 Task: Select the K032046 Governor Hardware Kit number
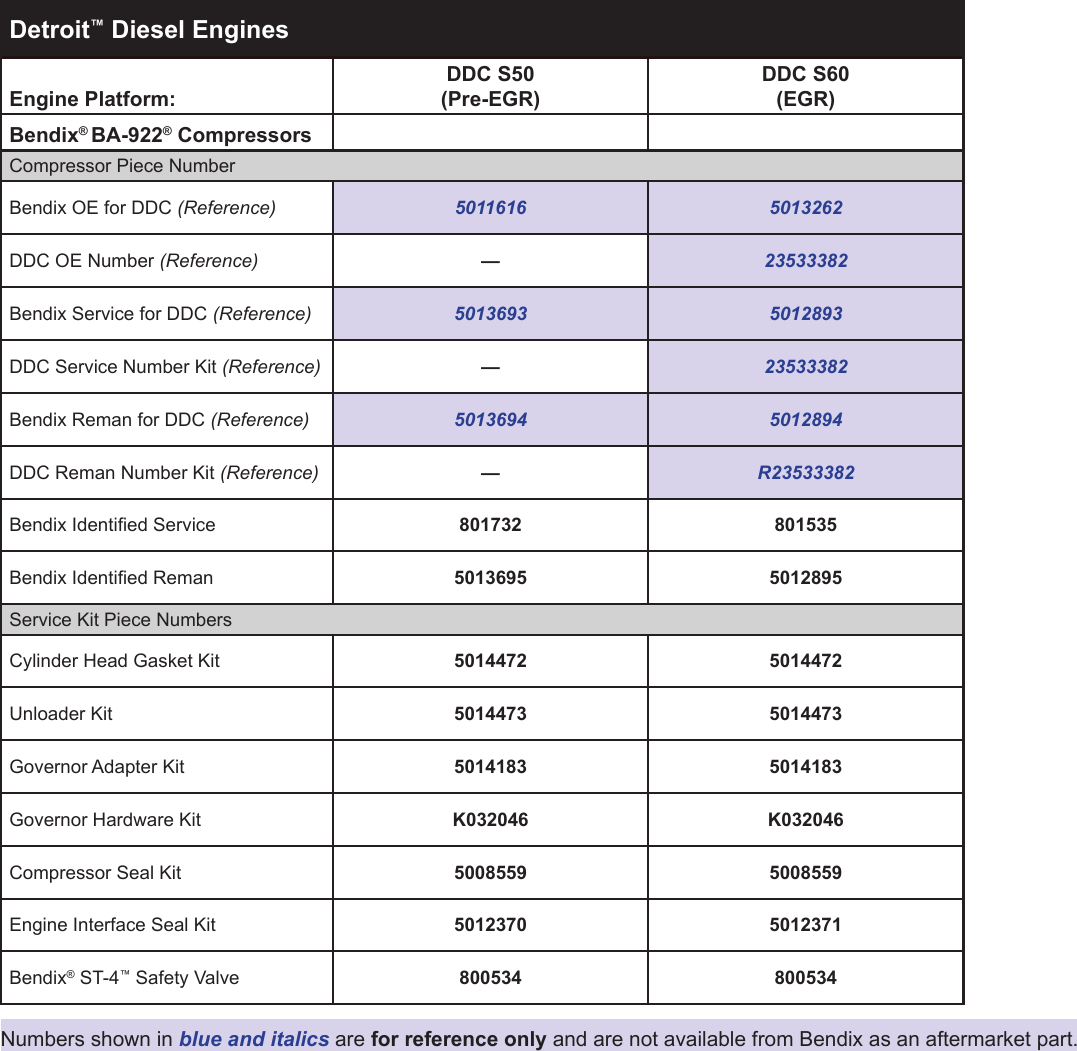tap(490, 819)
